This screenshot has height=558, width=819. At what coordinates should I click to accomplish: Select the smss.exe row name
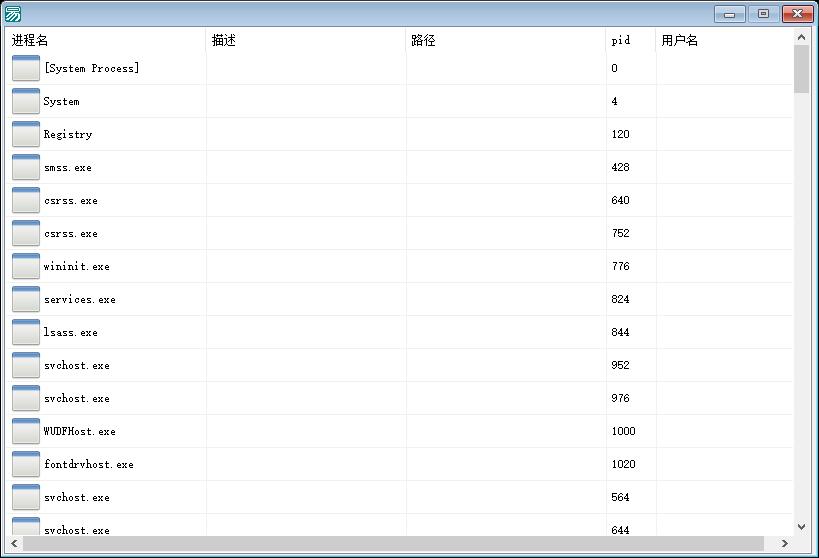click(68, 168)
